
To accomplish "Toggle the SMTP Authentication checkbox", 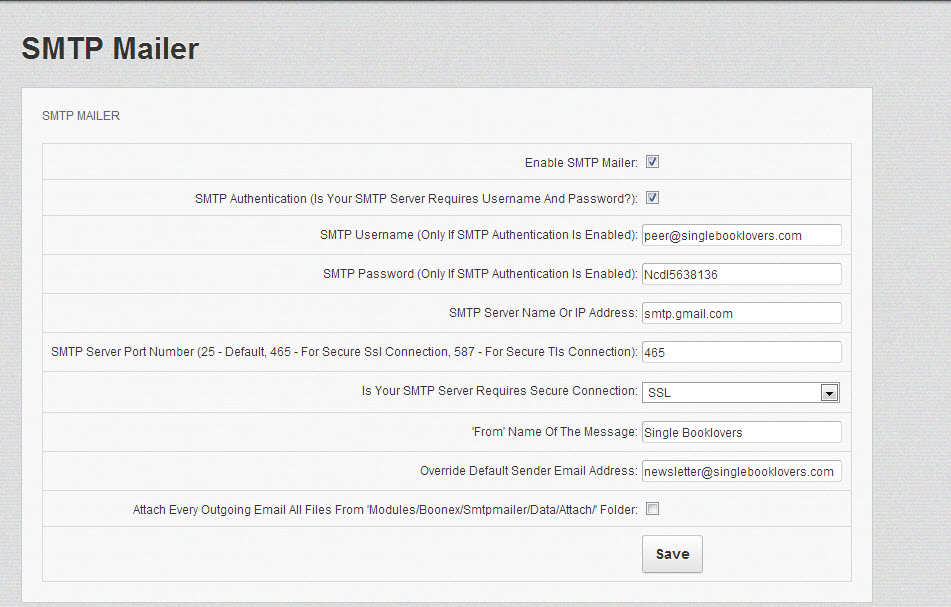I will tap(652, 198).
